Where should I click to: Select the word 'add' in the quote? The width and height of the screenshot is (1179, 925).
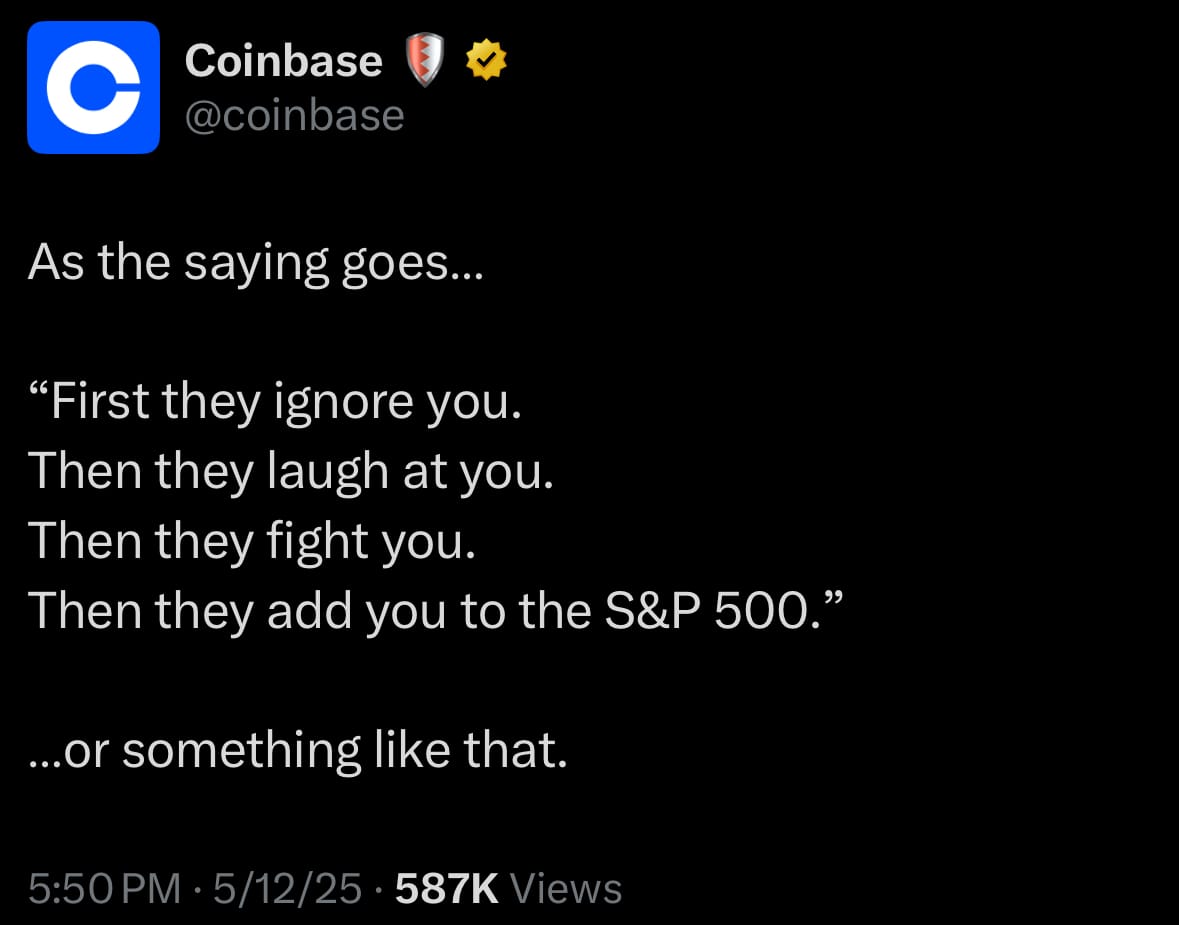pyautogui.click(x=310, y=611)
